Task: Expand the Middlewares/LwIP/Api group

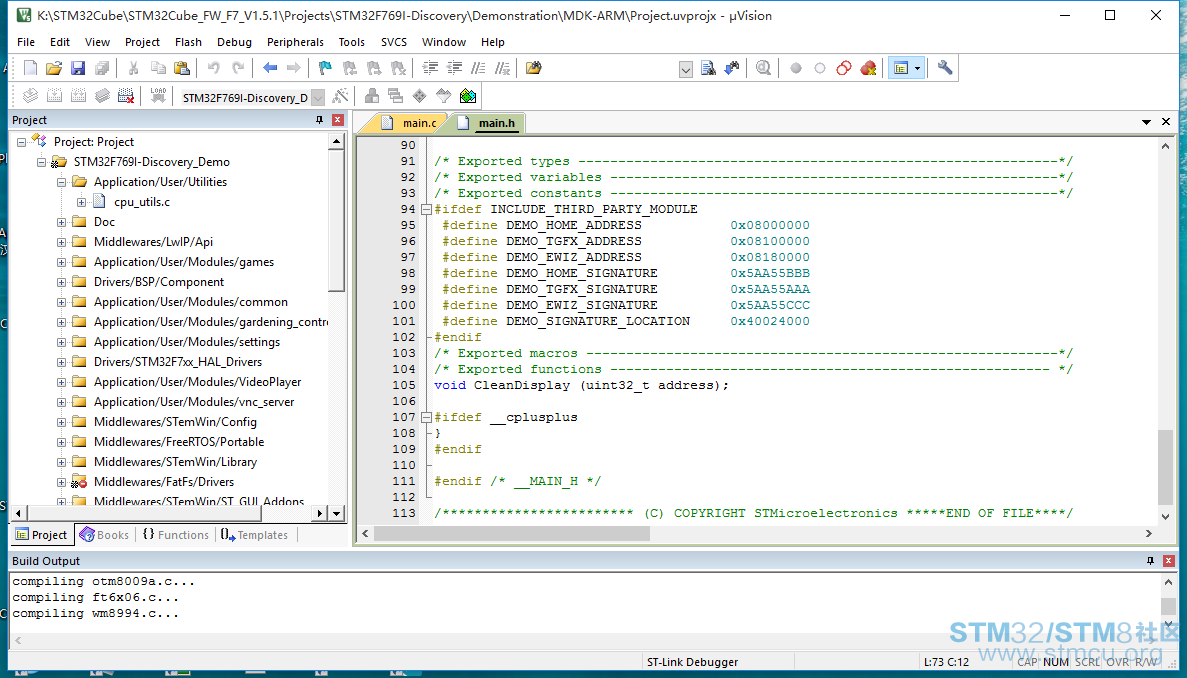Action: (x=61, y=242)
